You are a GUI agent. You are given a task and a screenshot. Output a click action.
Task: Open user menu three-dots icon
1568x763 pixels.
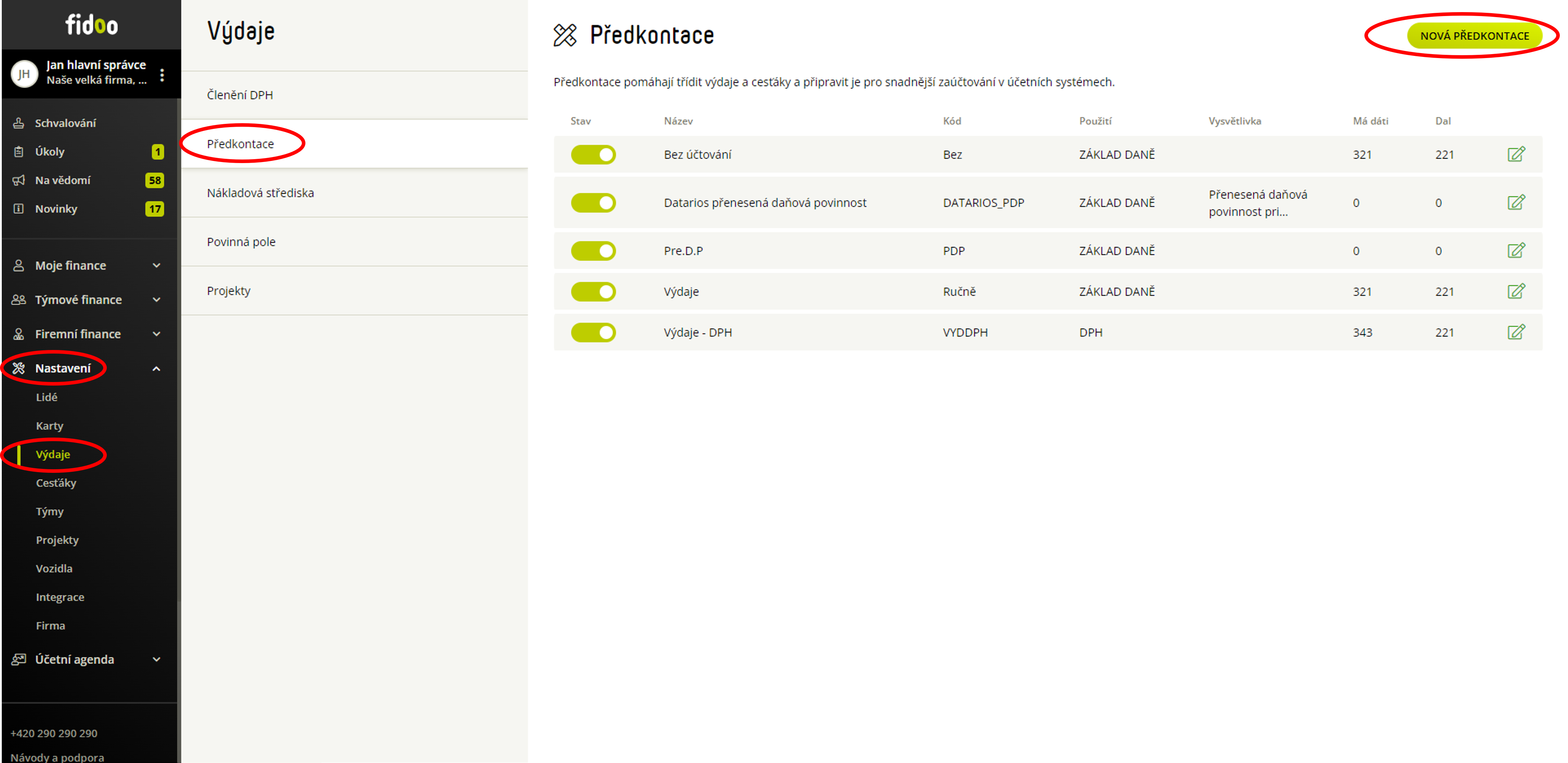click(162, 74)
